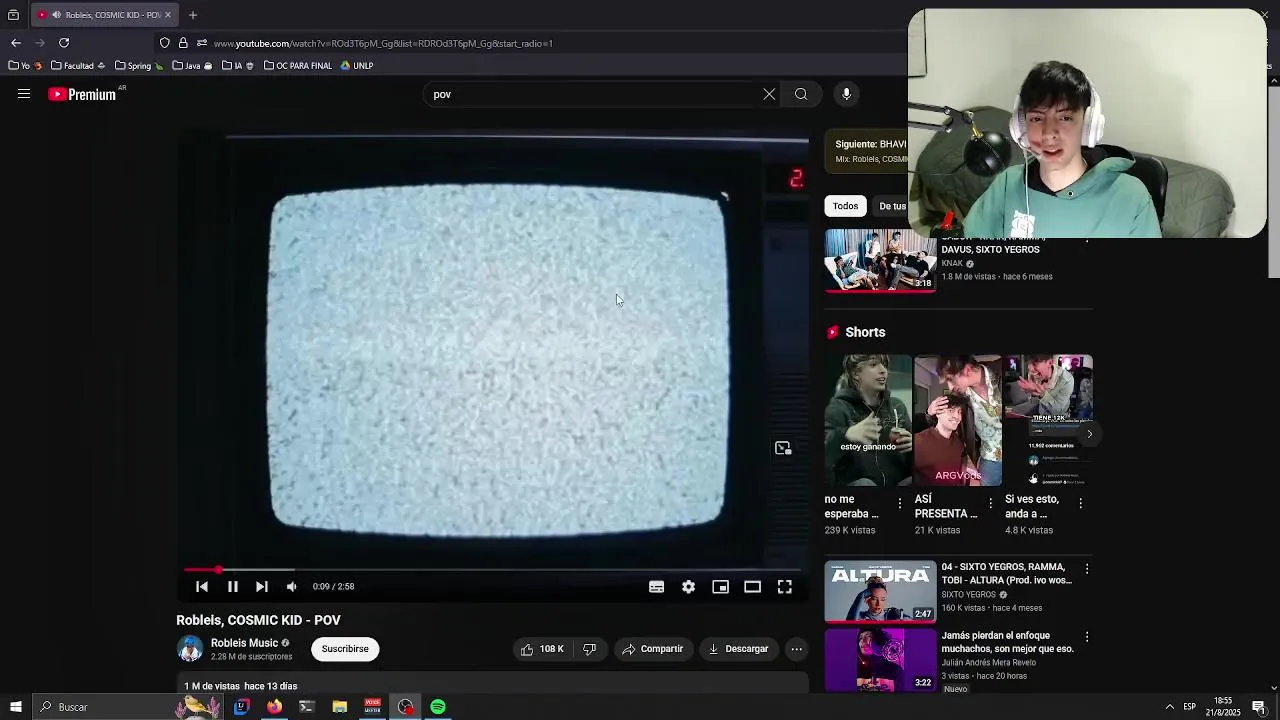Open the 'no me esperaba' Short
The height and width of the screenshot is (720, 1280).
868,420
